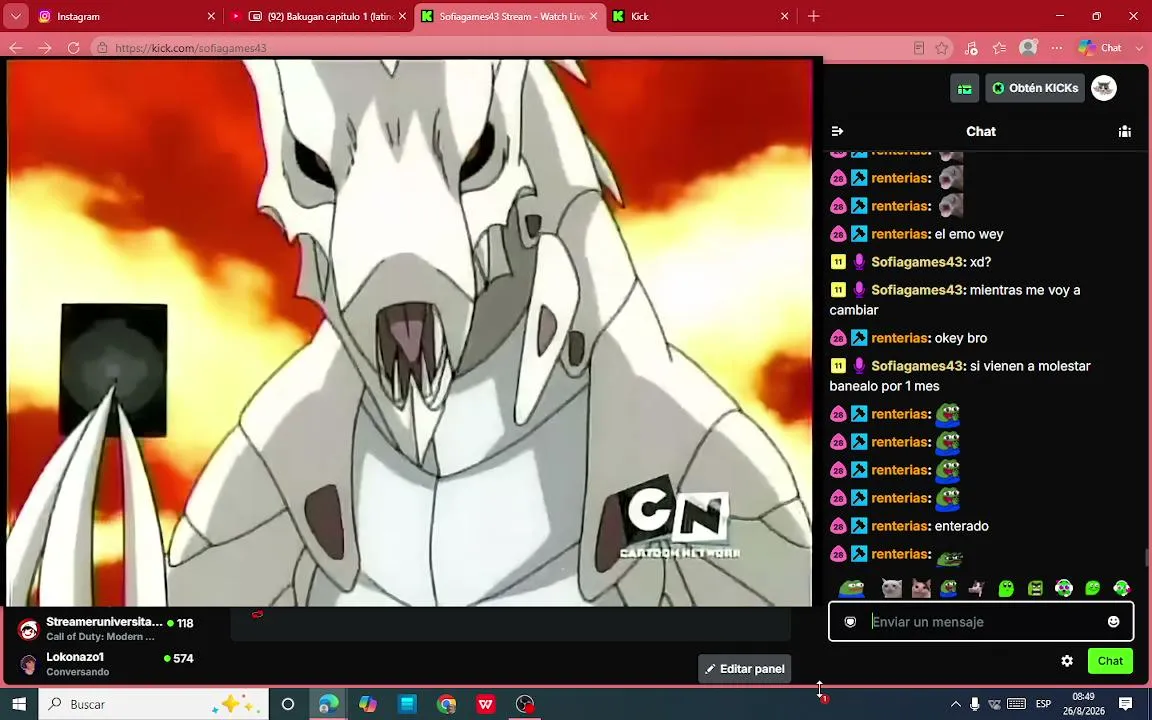Click renterias username beside okey bro

coord(900,338)
